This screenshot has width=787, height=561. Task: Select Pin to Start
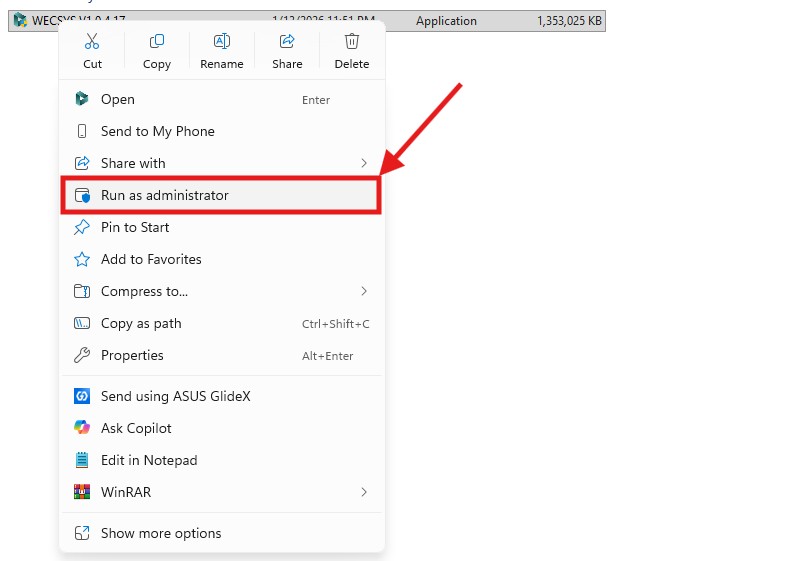tap(221, 227)
